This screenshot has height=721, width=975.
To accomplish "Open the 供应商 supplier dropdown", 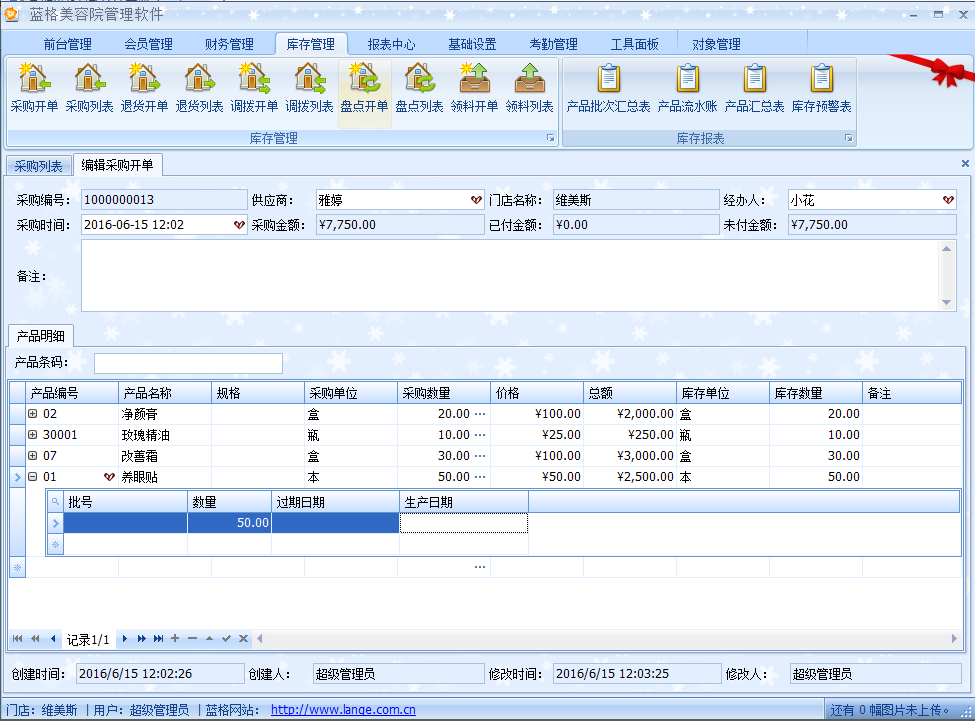I will (476, 200).
